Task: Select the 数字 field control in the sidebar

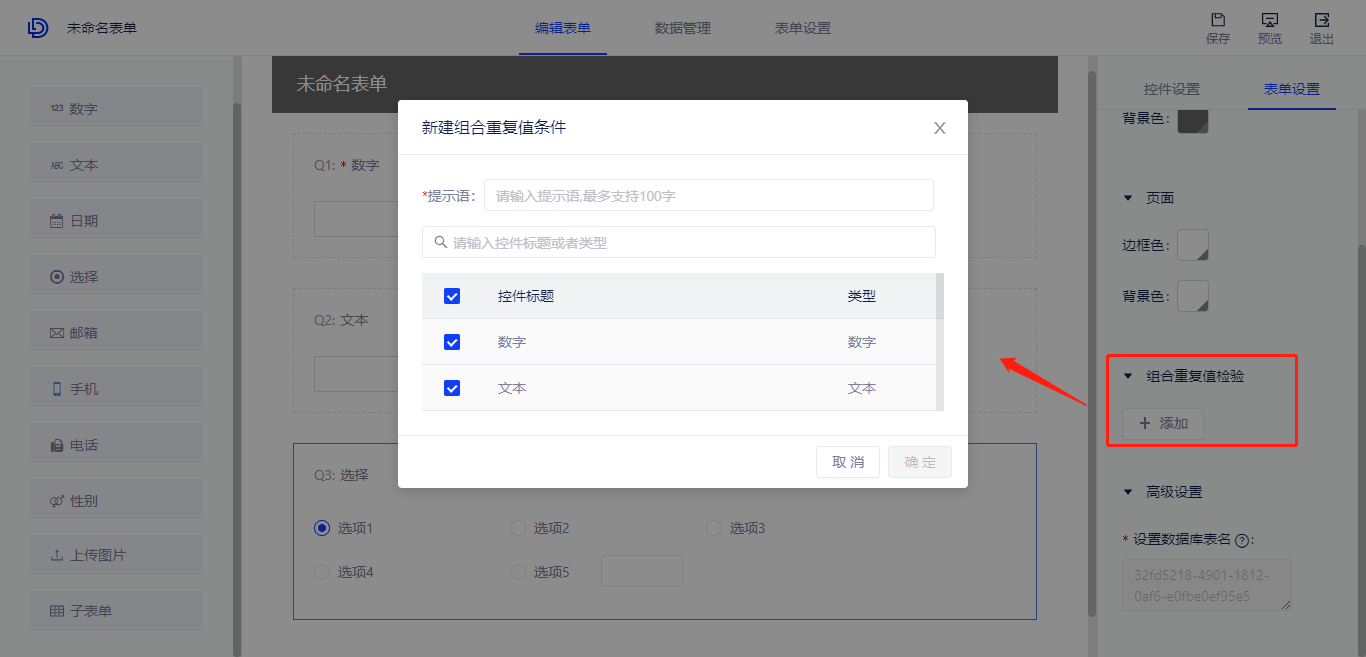Action: pyautogui.click(x=115, y=107)
